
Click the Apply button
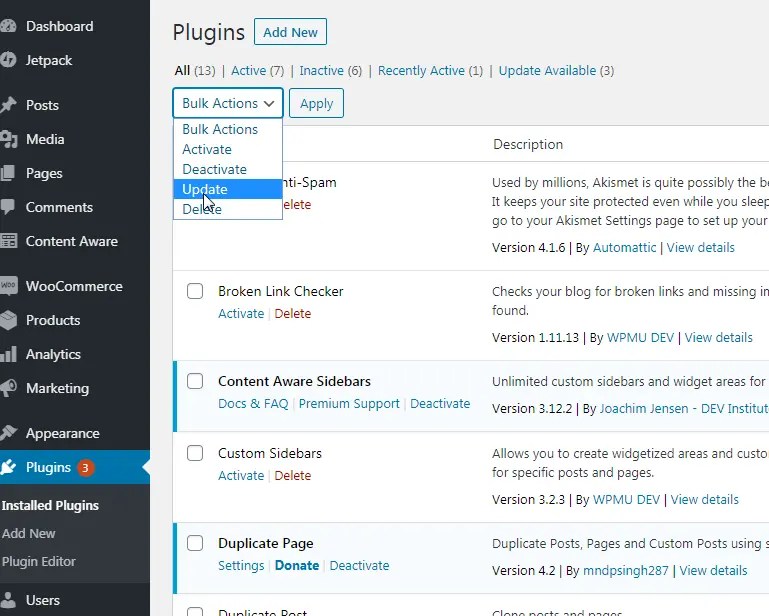(x=316, y=103)
